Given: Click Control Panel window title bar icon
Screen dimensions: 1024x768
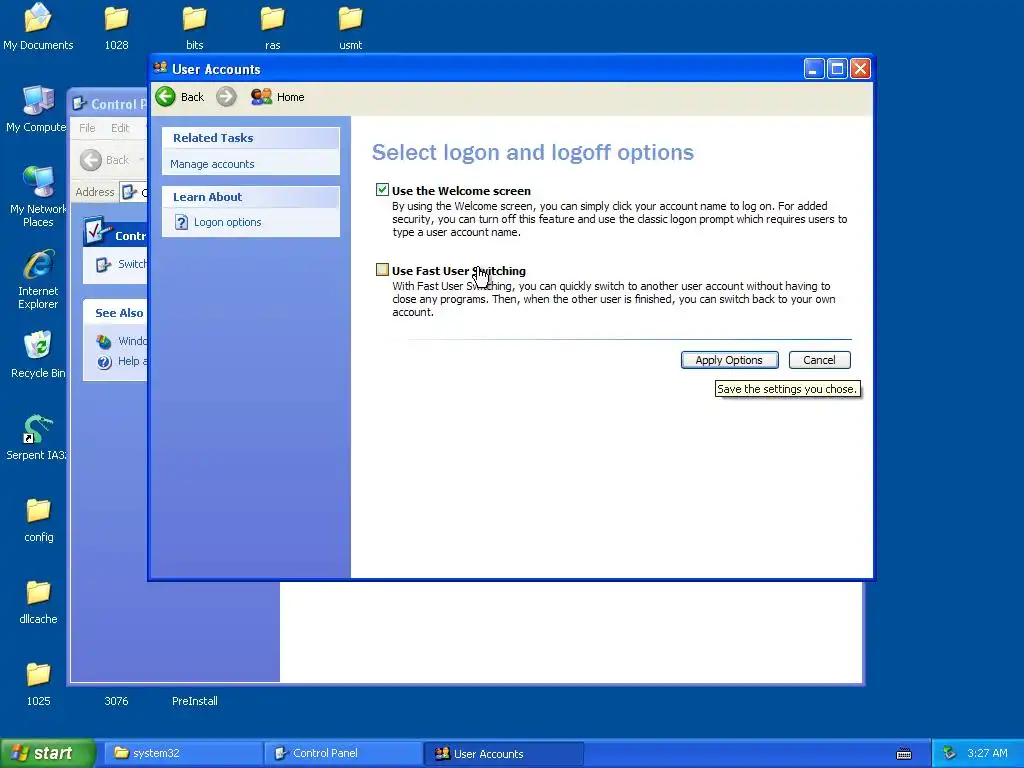Looking at the screenshot, I should [x=80, y=104].
